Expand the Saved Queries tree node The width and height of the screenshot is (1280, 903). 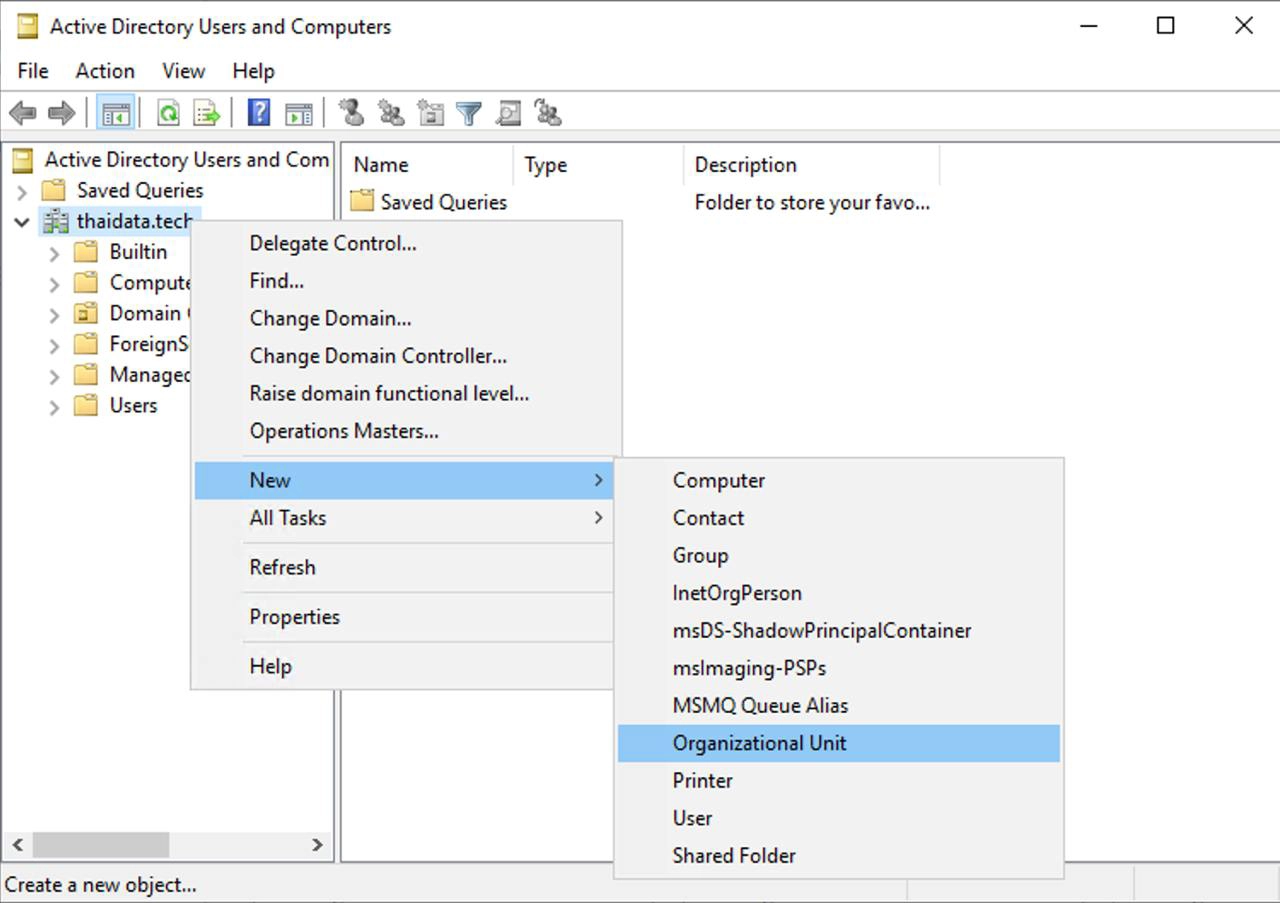click(22, 191)
